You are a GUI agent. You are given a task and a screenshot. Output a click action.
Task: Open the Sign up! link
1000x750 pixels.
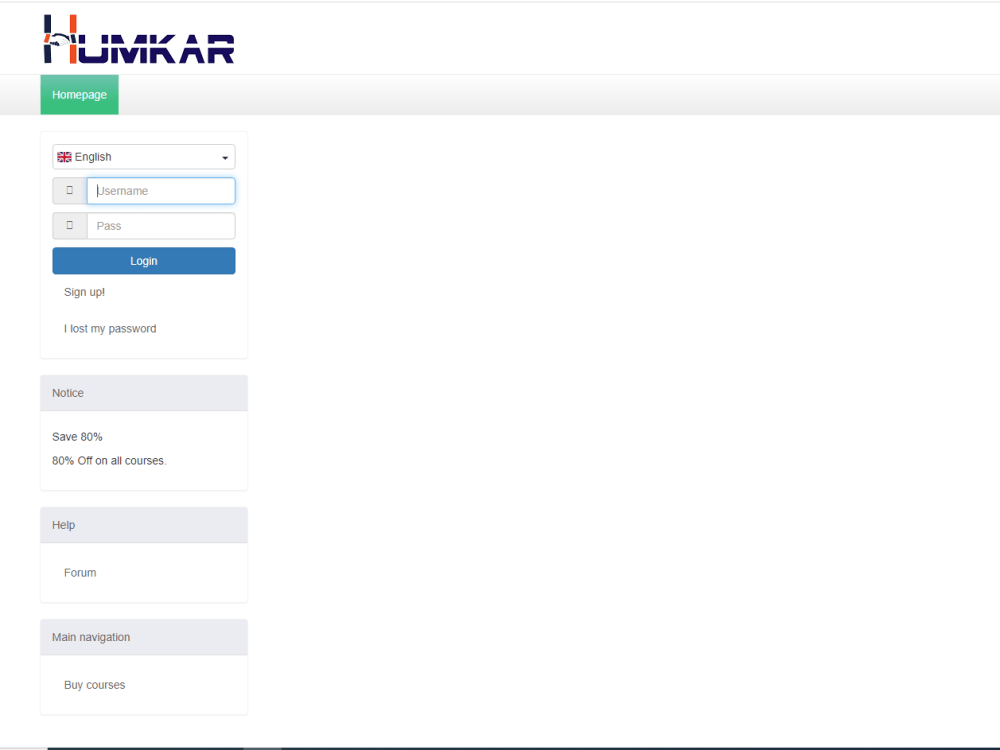[84, 292]
